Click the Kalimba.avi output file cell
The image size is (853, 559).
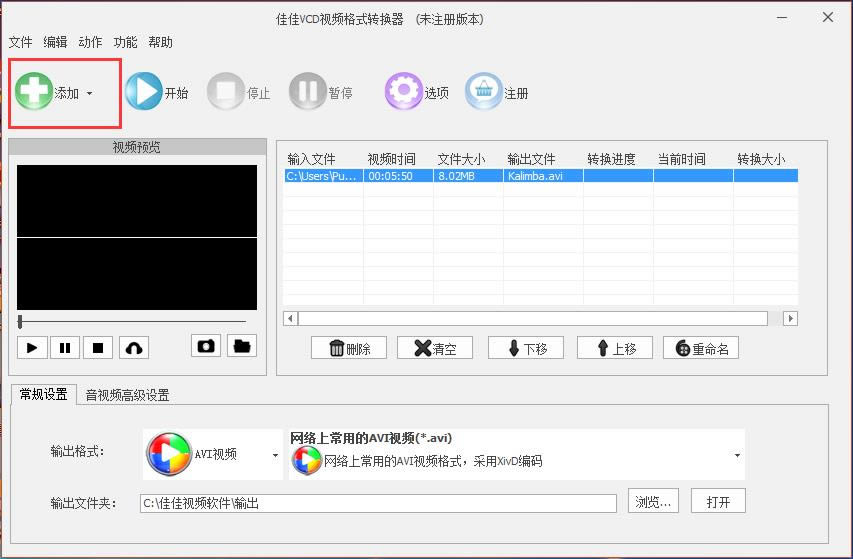click(x=543, y=176)
